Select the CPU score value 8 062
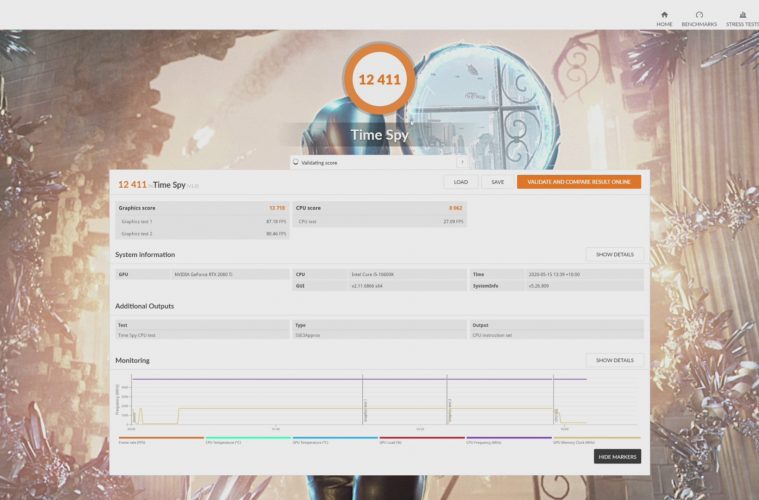Screen dimensions: 759x500 coord(455,208)
